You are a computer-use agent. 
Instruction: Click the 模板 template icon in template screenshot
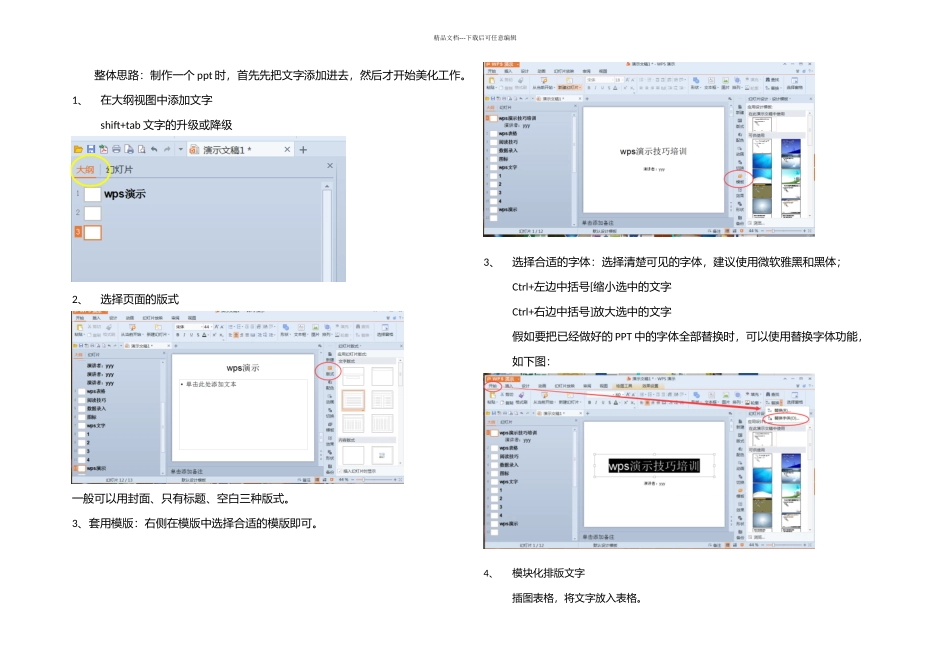click(x=740, y=178)
